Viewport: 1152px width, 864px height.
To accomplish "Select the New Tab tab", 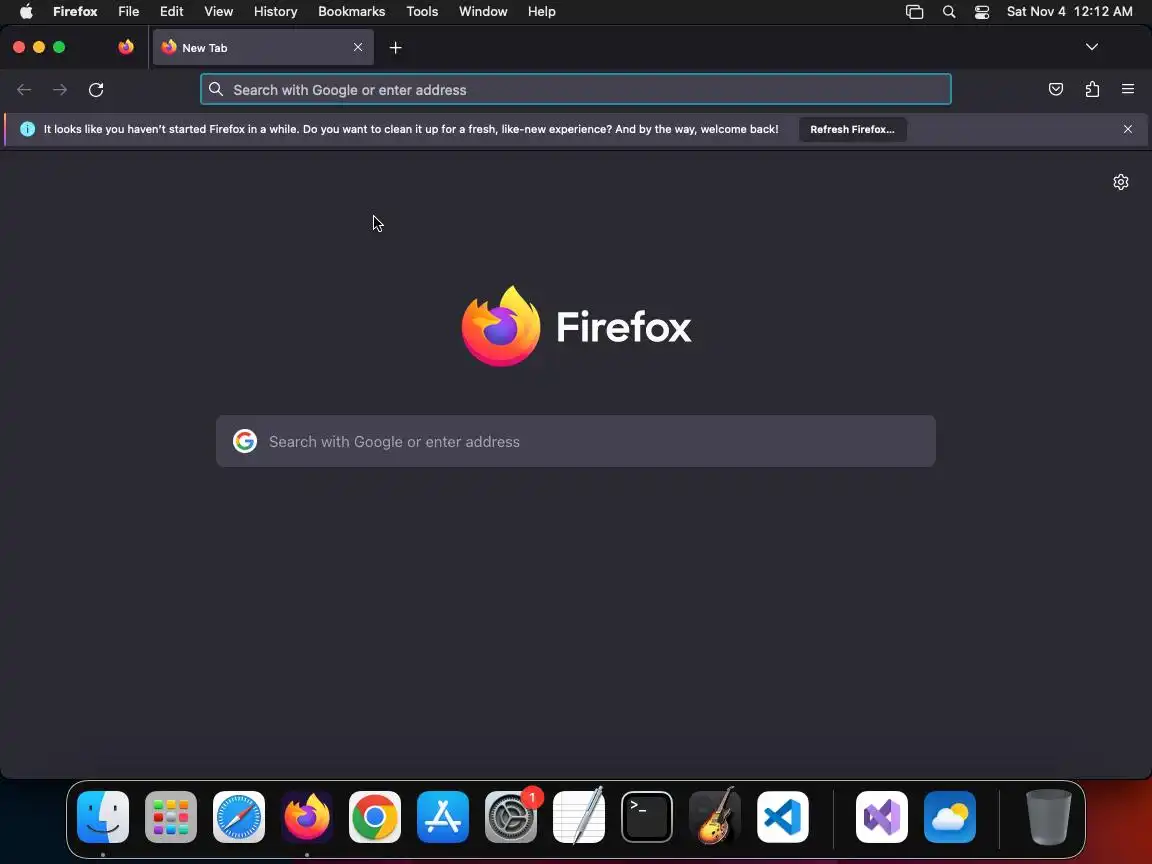I will pyautogui.click(x=263, y=47).
